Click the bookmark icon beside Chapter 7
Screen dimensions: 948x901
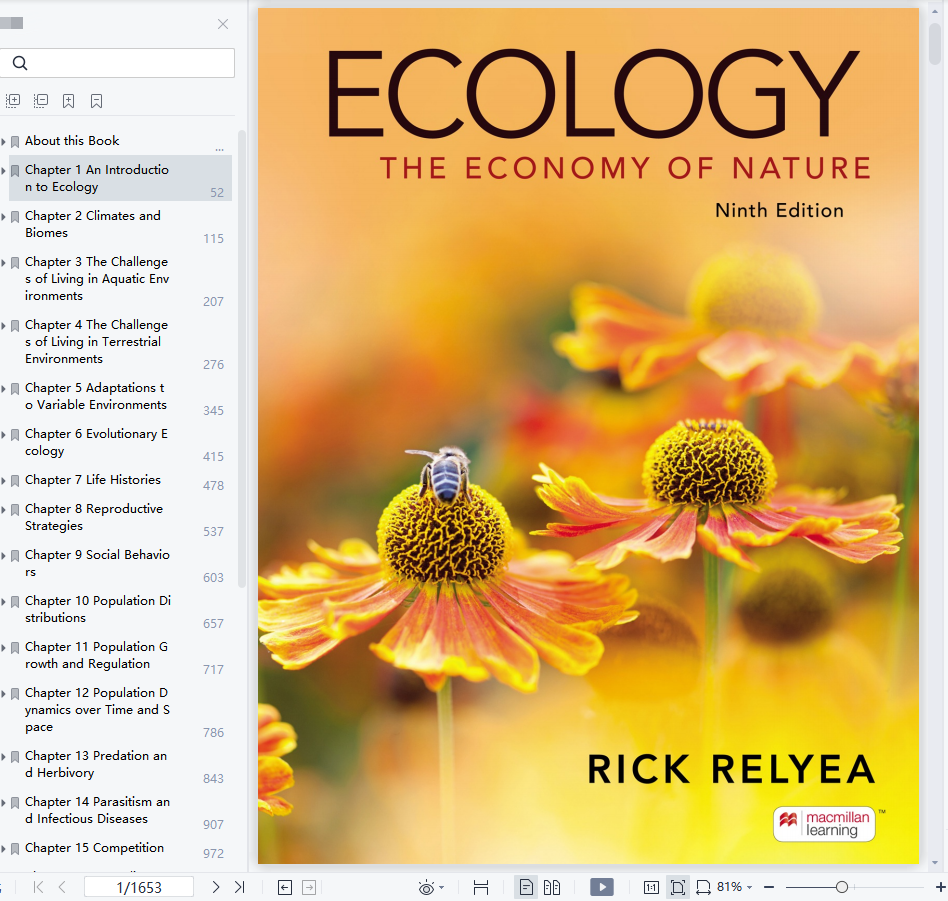15,481
